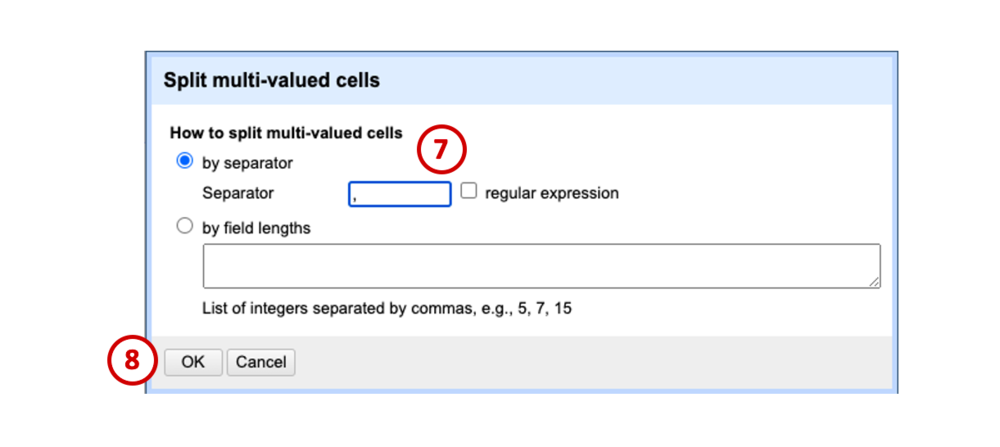This screenshot has height=447, width=1000.
Task: Enable the regular expression checkbox
Action: tap(469, 191)
